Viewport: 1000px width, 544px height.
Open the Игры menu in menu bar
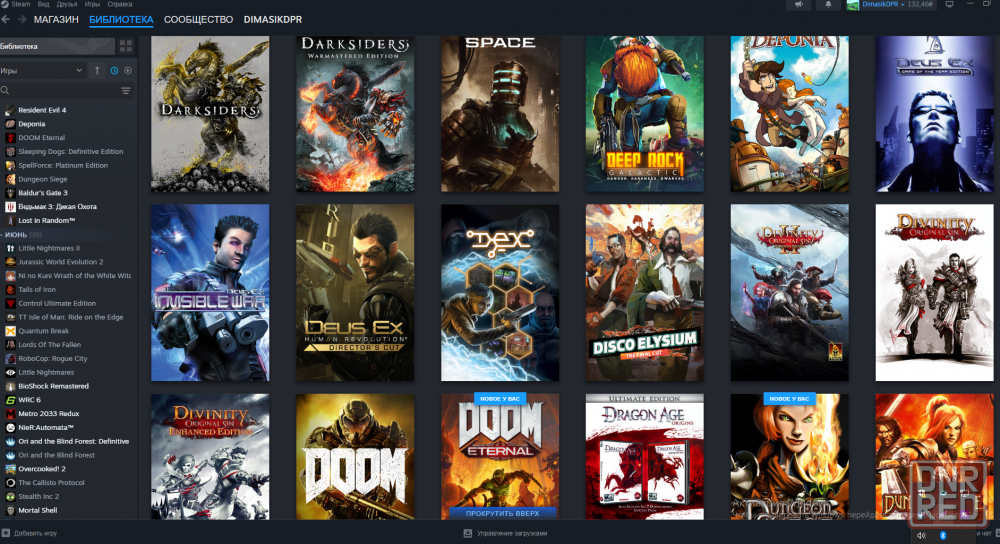(x=92, y=4)
